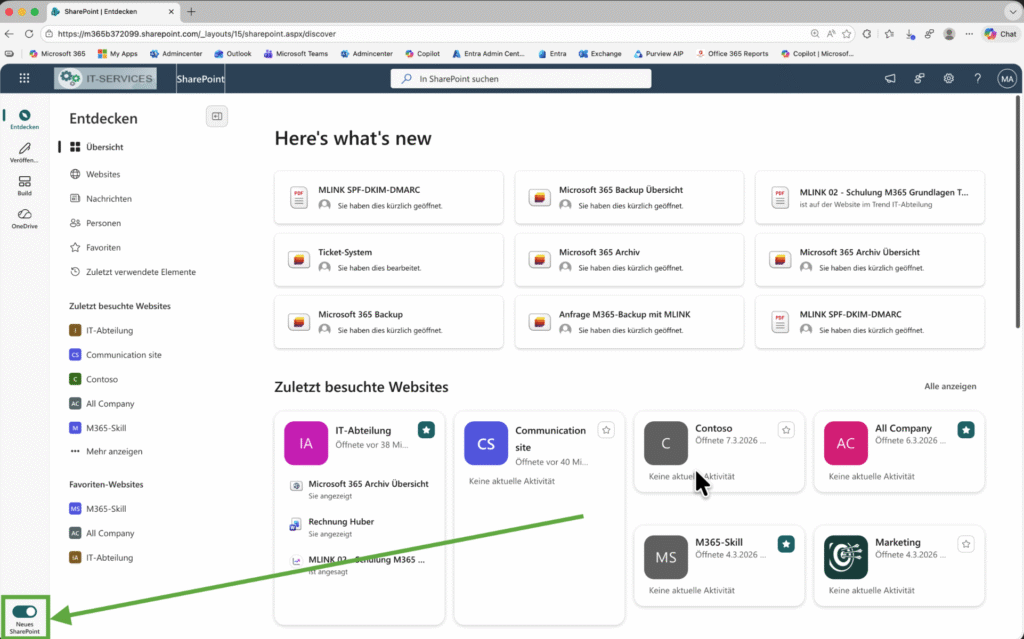Open the megaphone announcements icon
Image resolution: width=1024 pixels, height=639 pixels.
(x=890, y=78)
